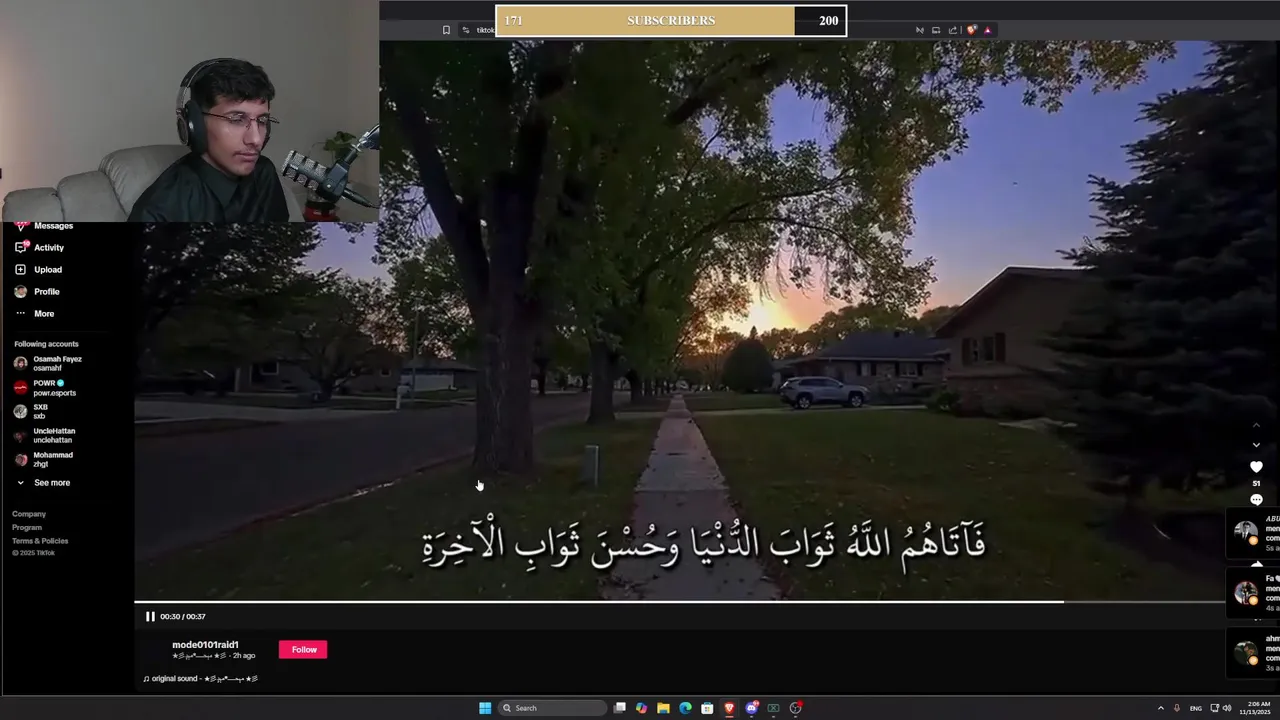Open Xbox Game Bar taskbar icon
This screenshot has width=1280, height=720.
click(773, 708)
